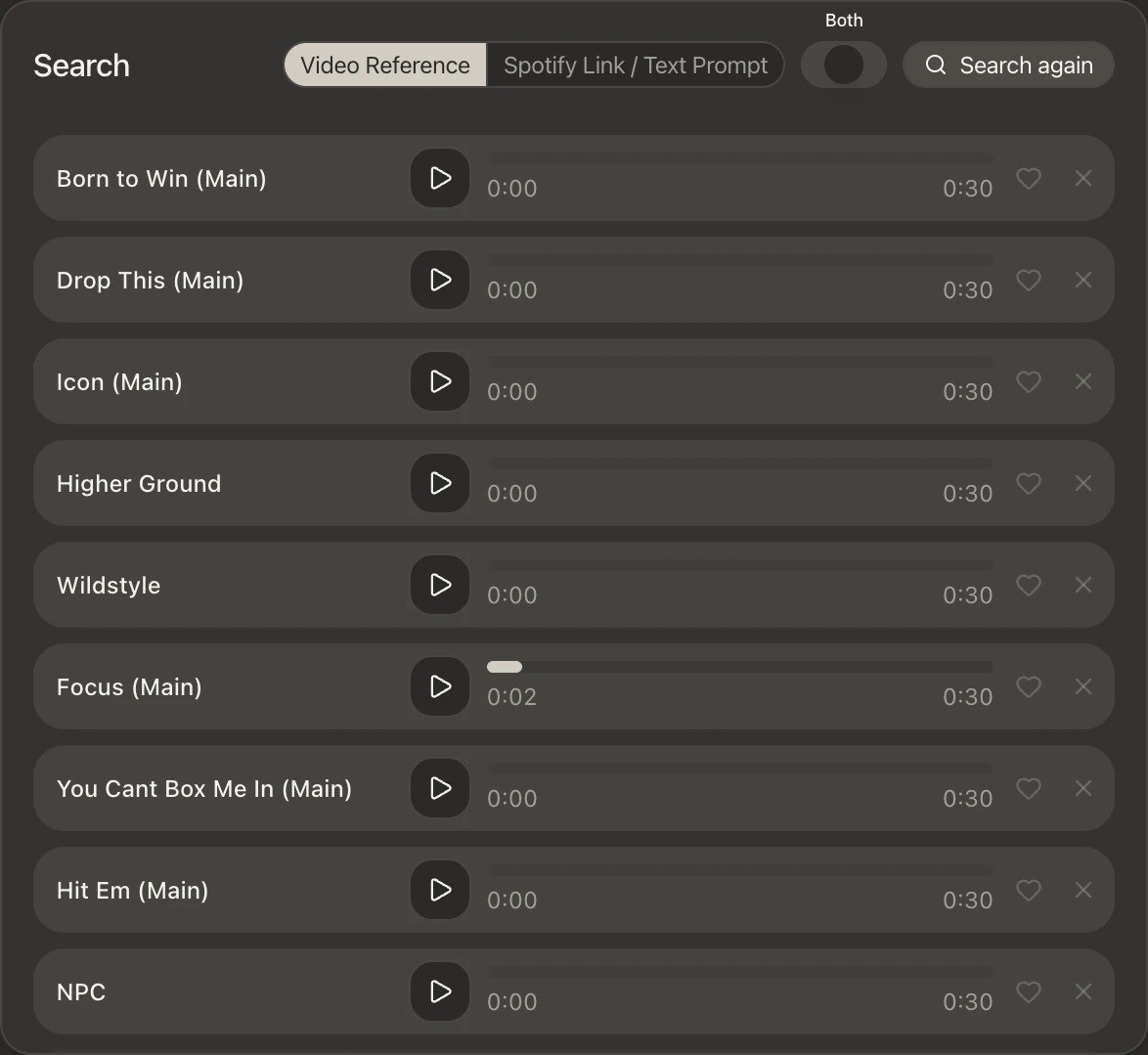This screenshot has height=1055, width=1148.
Task: Click the Wildstyle title
Action: tap(109, 586)
